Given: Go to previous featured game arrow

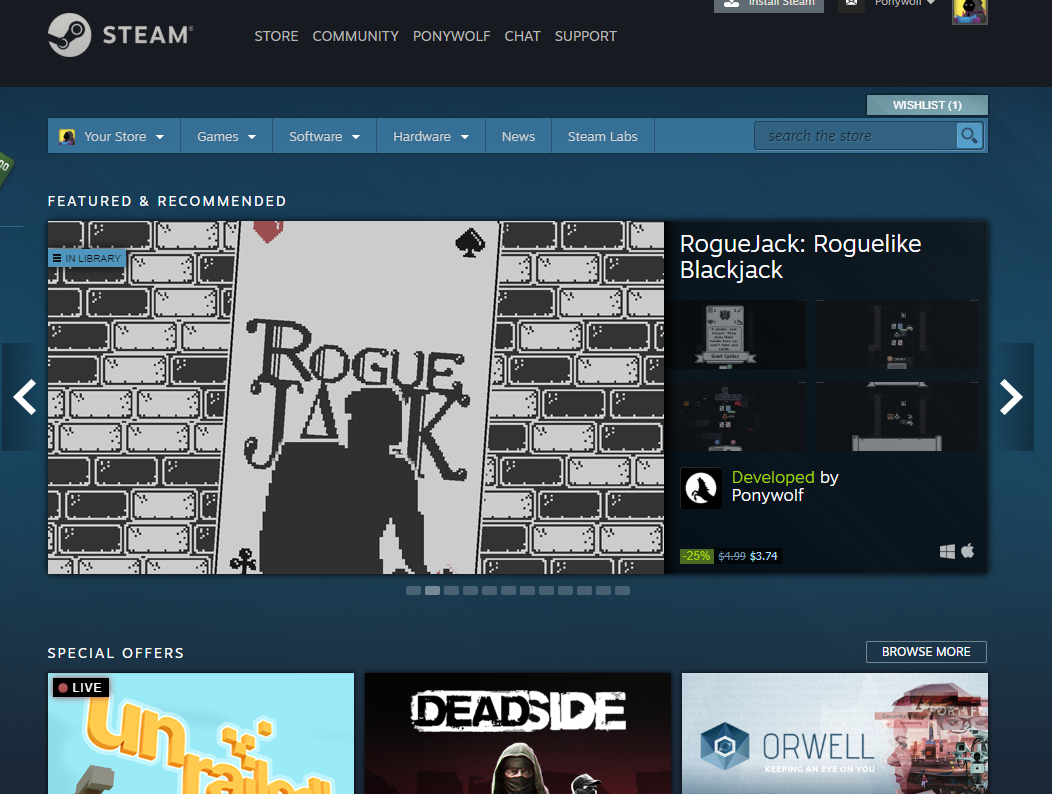Looking at the screenshot, I should tap(24, 397).
